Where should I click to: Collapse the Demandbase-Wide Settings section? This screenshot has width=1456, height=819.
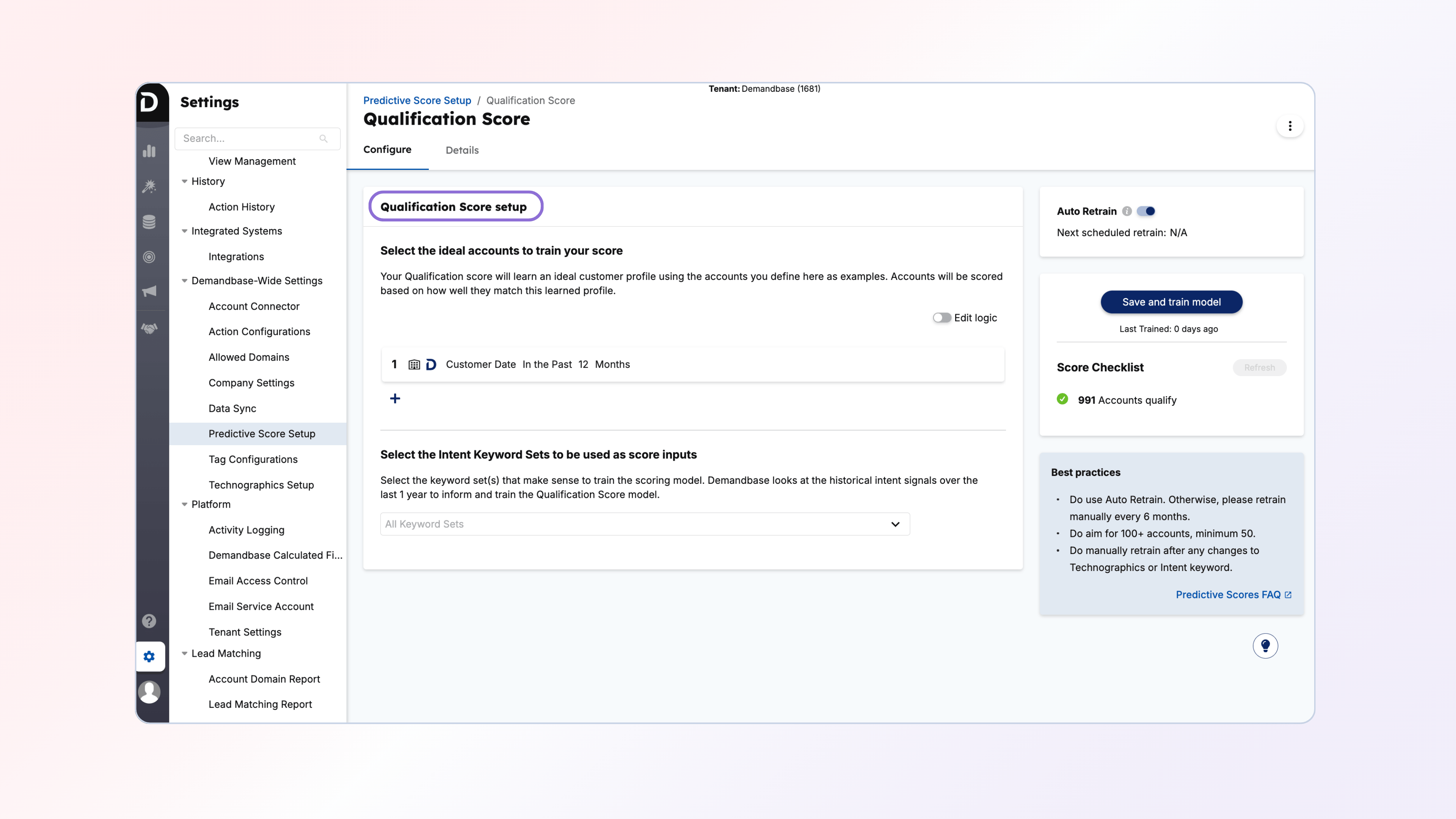184,281
